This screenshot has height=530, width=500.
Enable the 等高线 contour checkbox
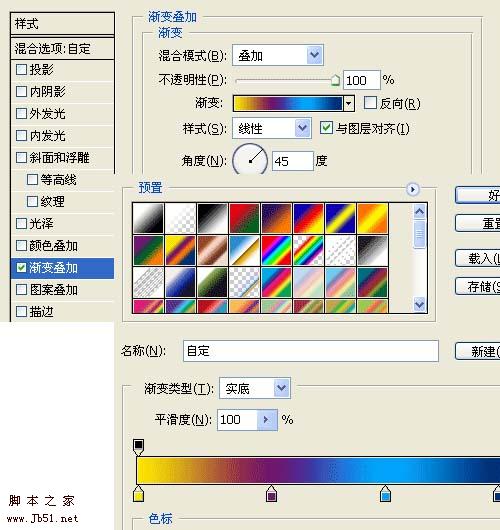pyautogui.click(x=32, y=179)
